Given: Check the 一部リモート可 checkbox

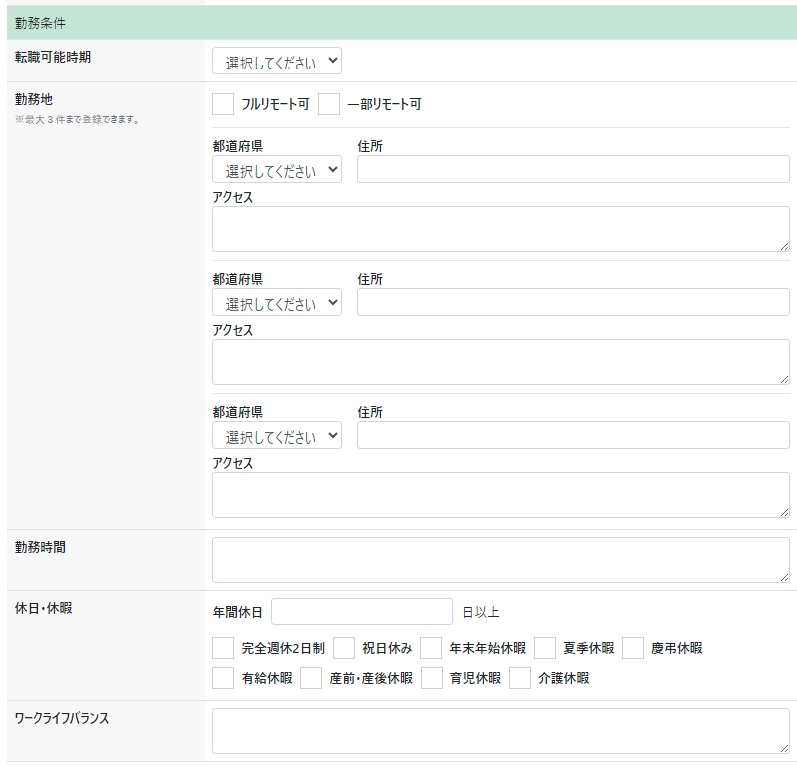Looking at the screenshot, I should [329, 104].
